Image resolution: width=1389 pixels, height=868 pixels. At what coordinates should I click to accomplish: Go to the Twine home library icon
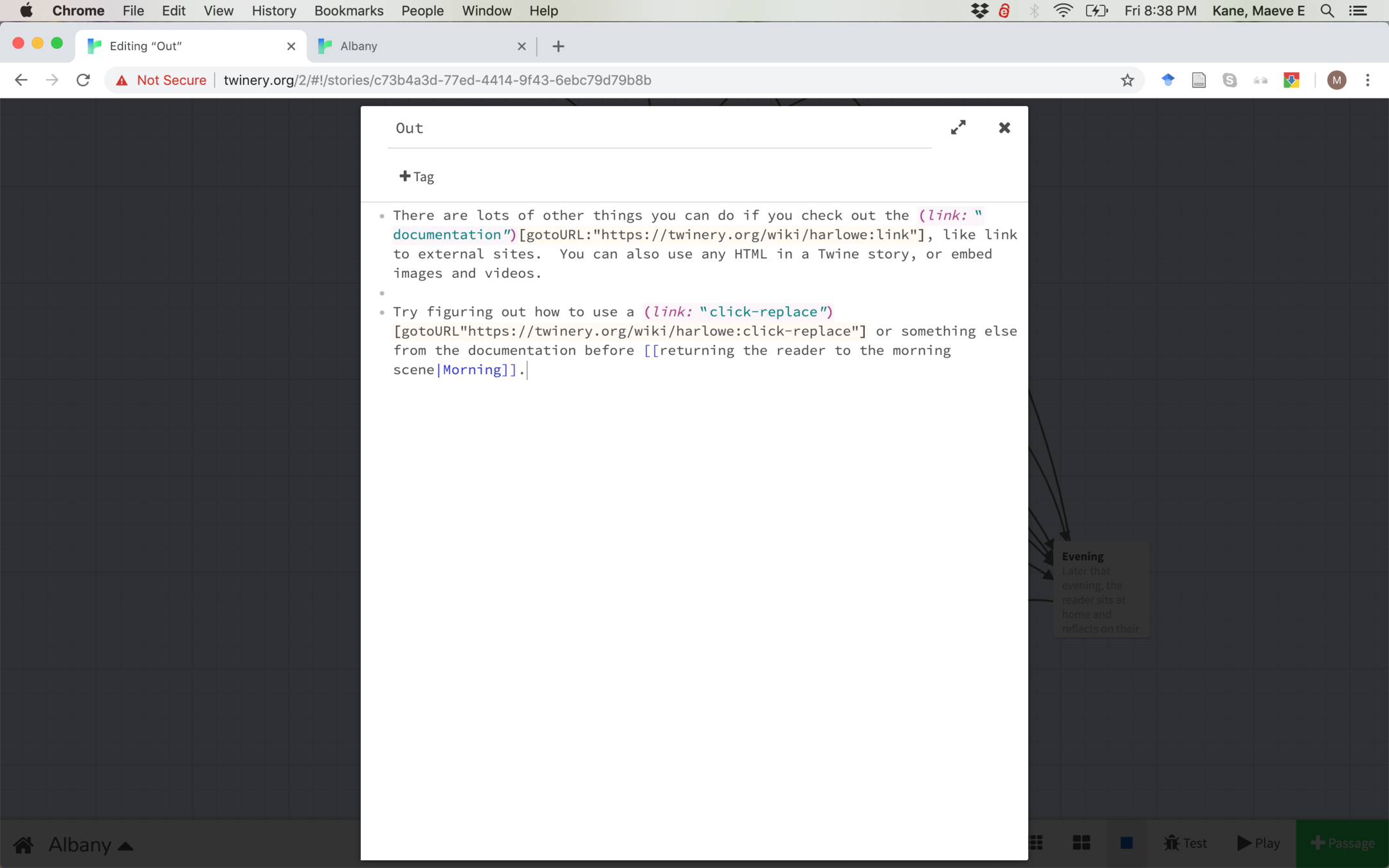[x=24, y=844]
